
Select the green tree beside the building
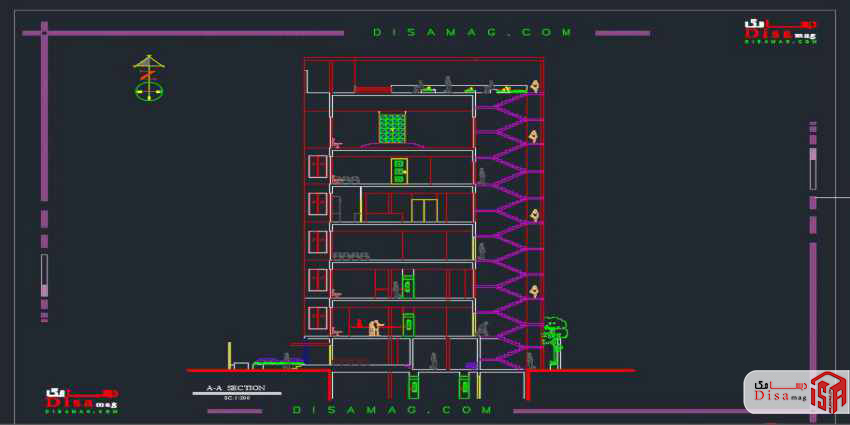coord(553,333)
